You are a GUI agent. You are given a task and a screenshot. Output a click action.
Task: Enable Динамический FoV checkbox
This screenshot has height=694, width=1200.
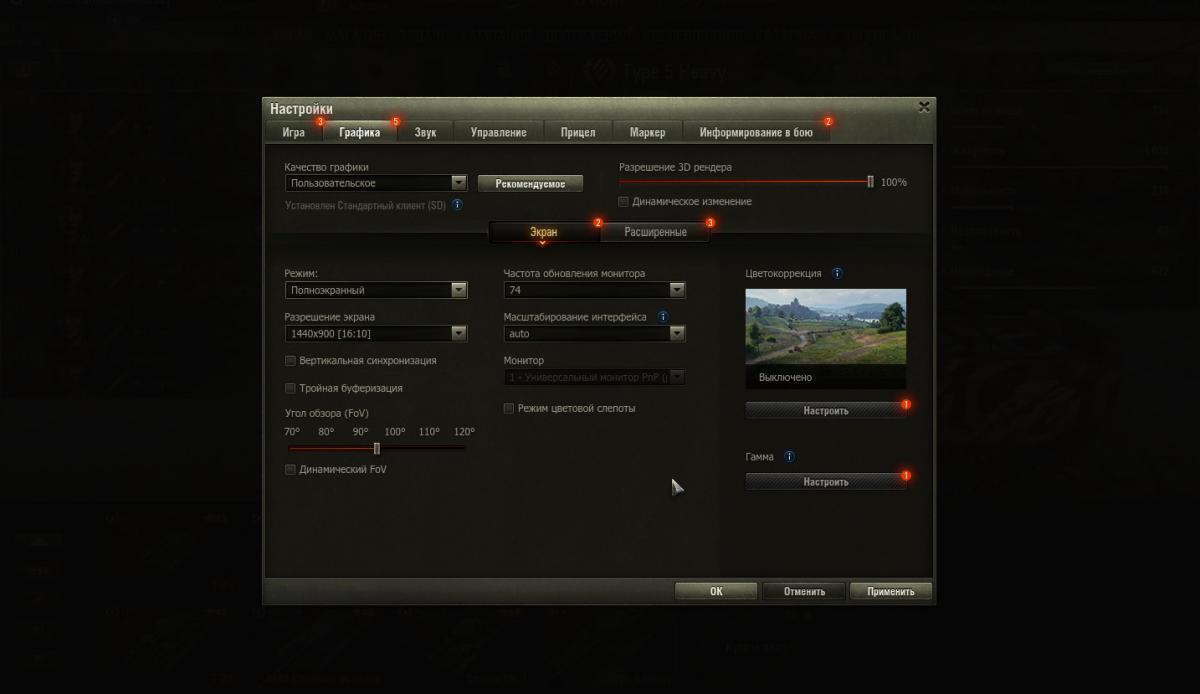tap(291, 469)
